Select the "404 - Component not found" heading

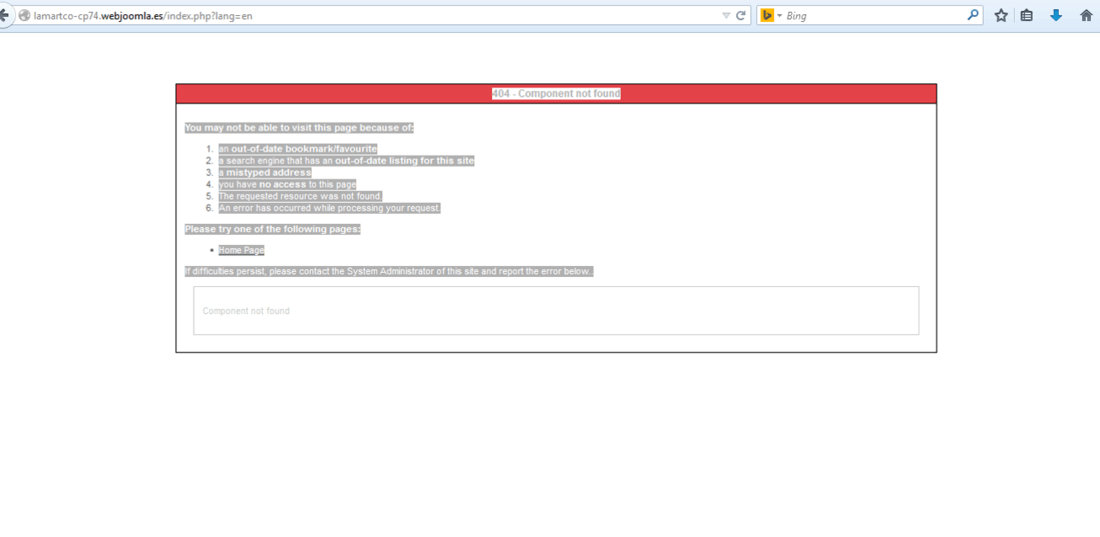(x=556, y=93)
